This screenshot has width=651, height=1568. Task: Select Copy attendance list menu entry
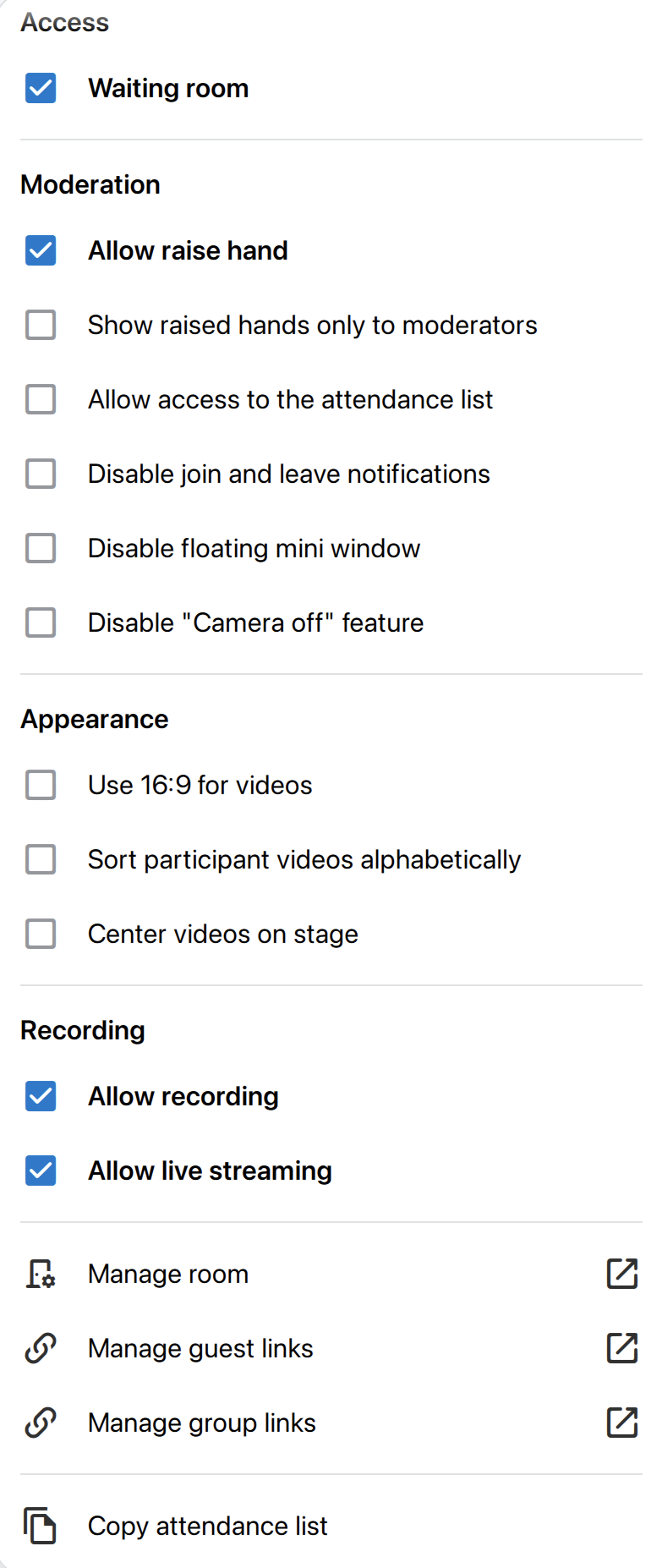[208, 1526]
